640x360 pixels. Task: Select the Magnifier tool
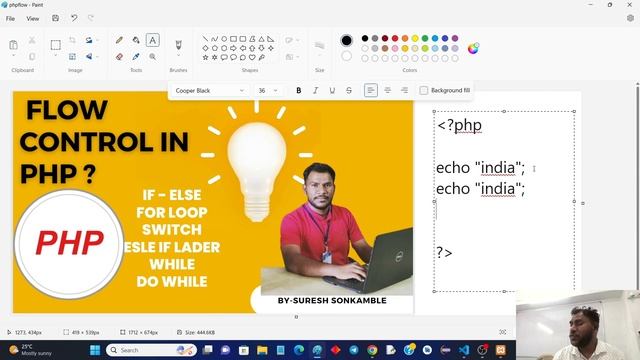click(152, 57)
